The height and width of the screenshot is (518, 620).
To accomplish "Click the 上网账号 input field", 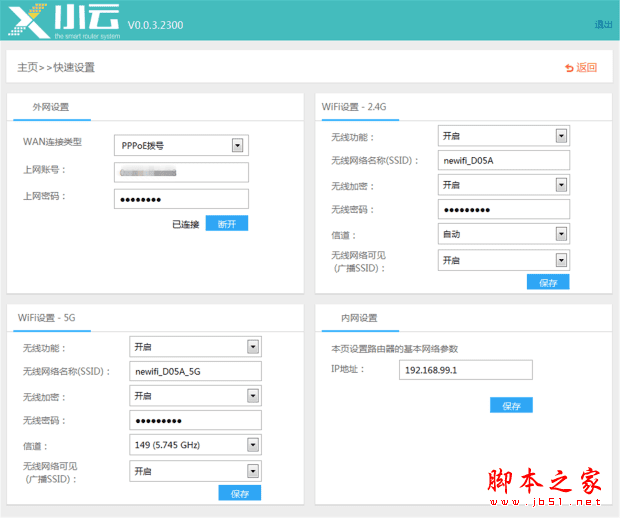I will (181, 172).
